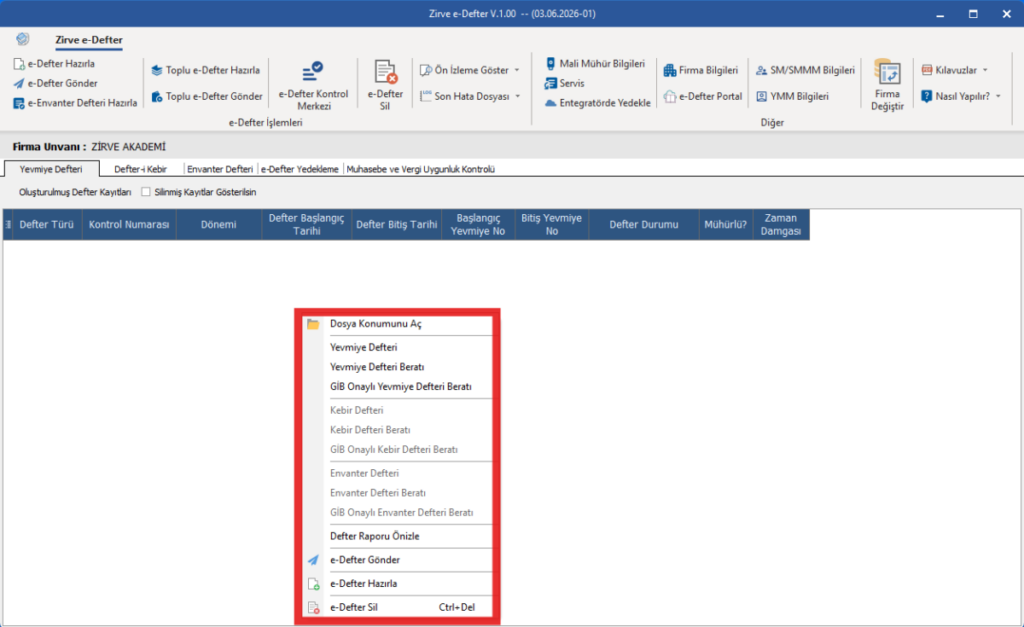Click the paper plane icon in the context menu
1024x627 pixels.
pyautogui.click(x=313, y=560)
